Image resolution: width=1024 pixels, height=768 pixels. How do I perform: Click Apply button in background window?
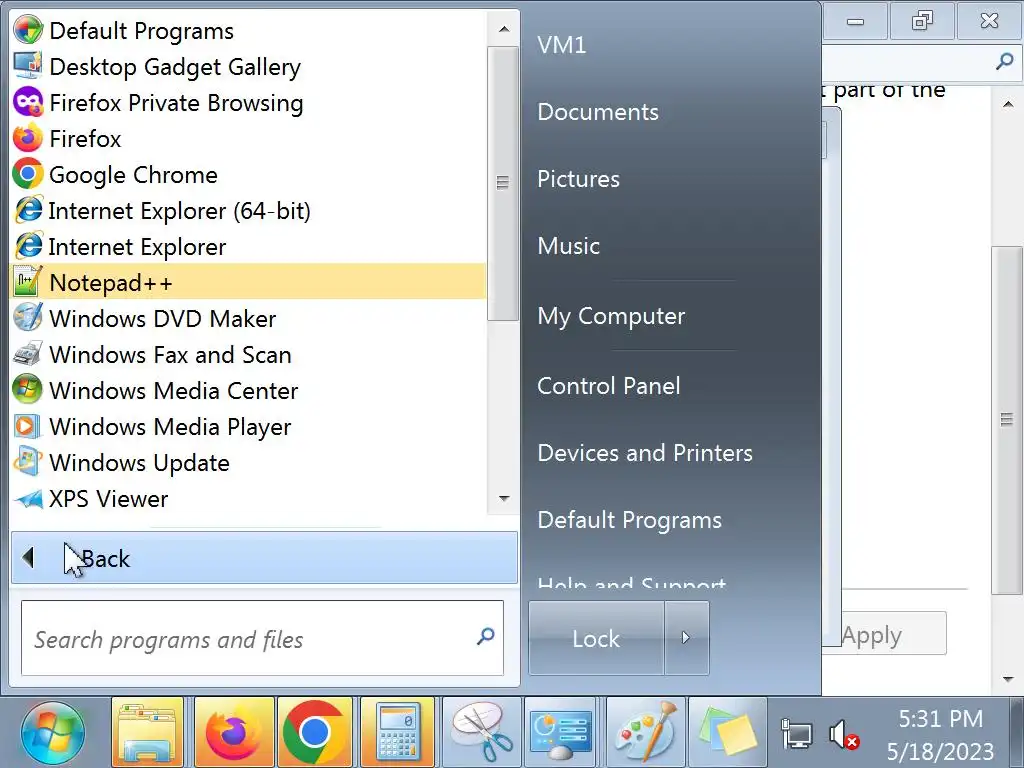tap(892, 633)
